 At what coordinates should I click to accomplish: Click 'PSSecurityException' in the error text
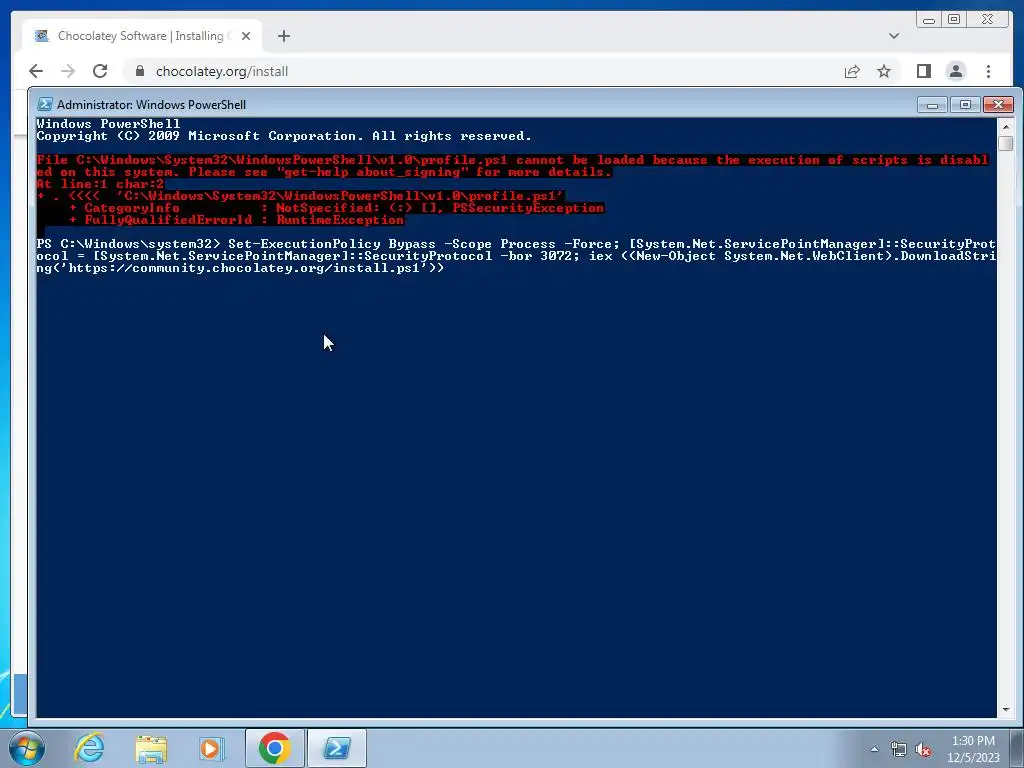pyautogui.click(x=528, y=208)
